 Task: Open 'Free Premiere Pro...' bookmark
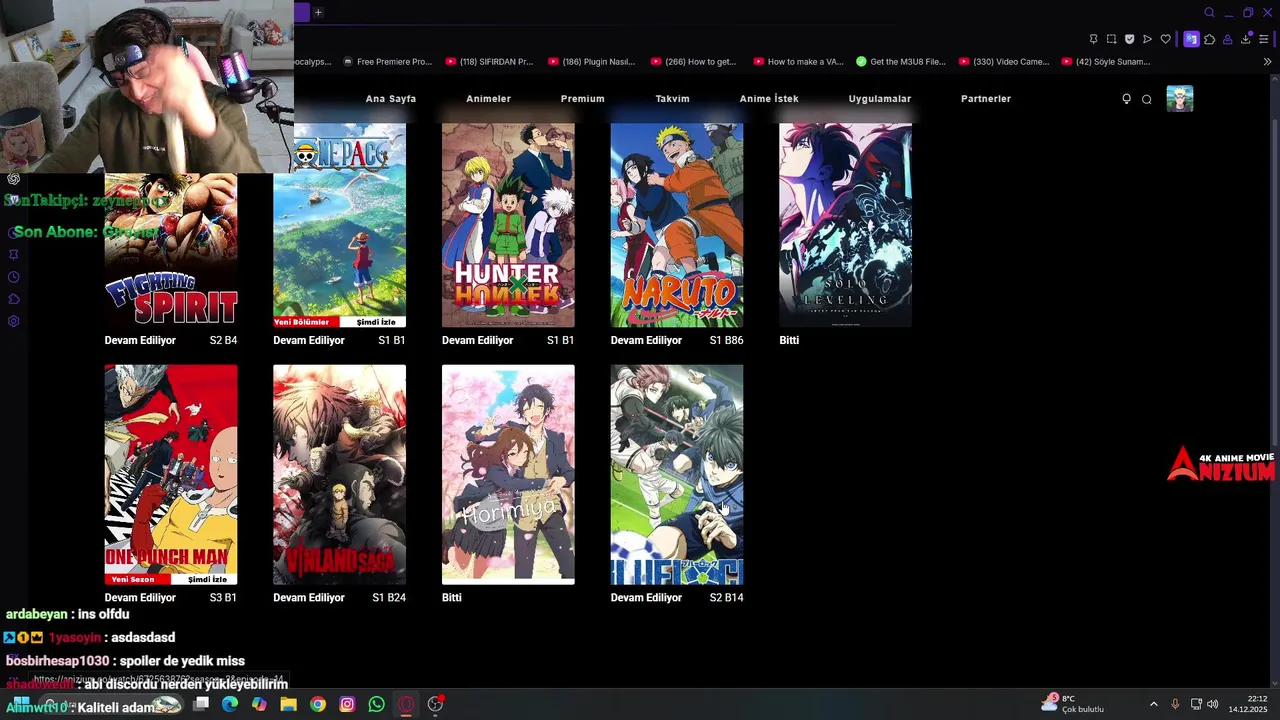(387, 62)
